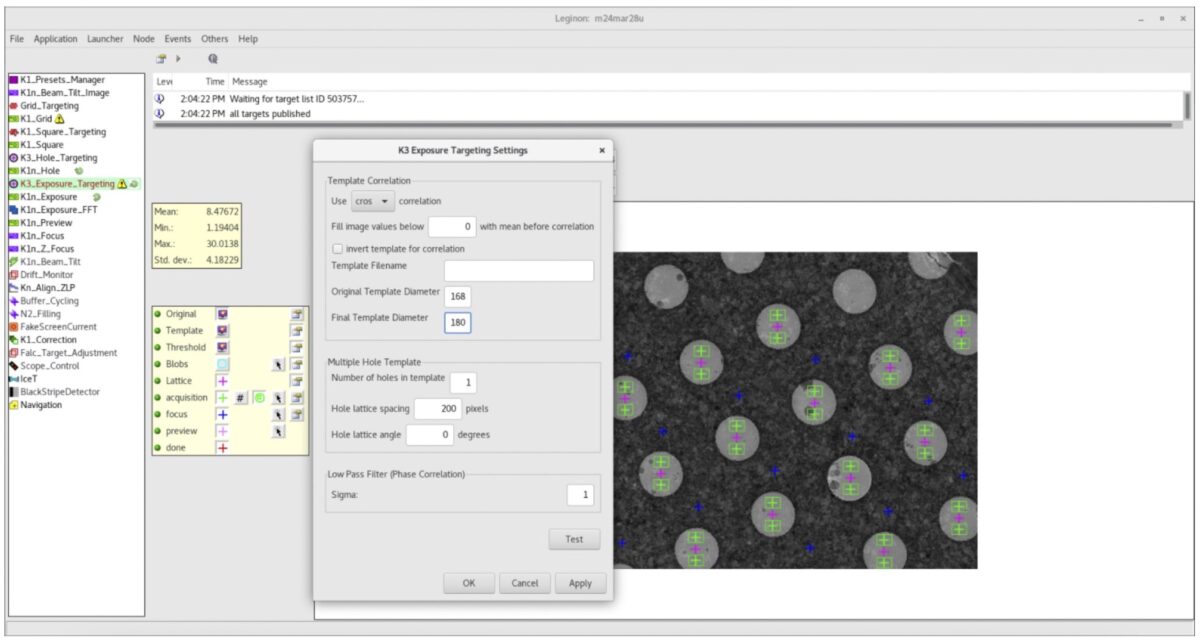Click the cursor picker icon on focus row

click(279, 414)
